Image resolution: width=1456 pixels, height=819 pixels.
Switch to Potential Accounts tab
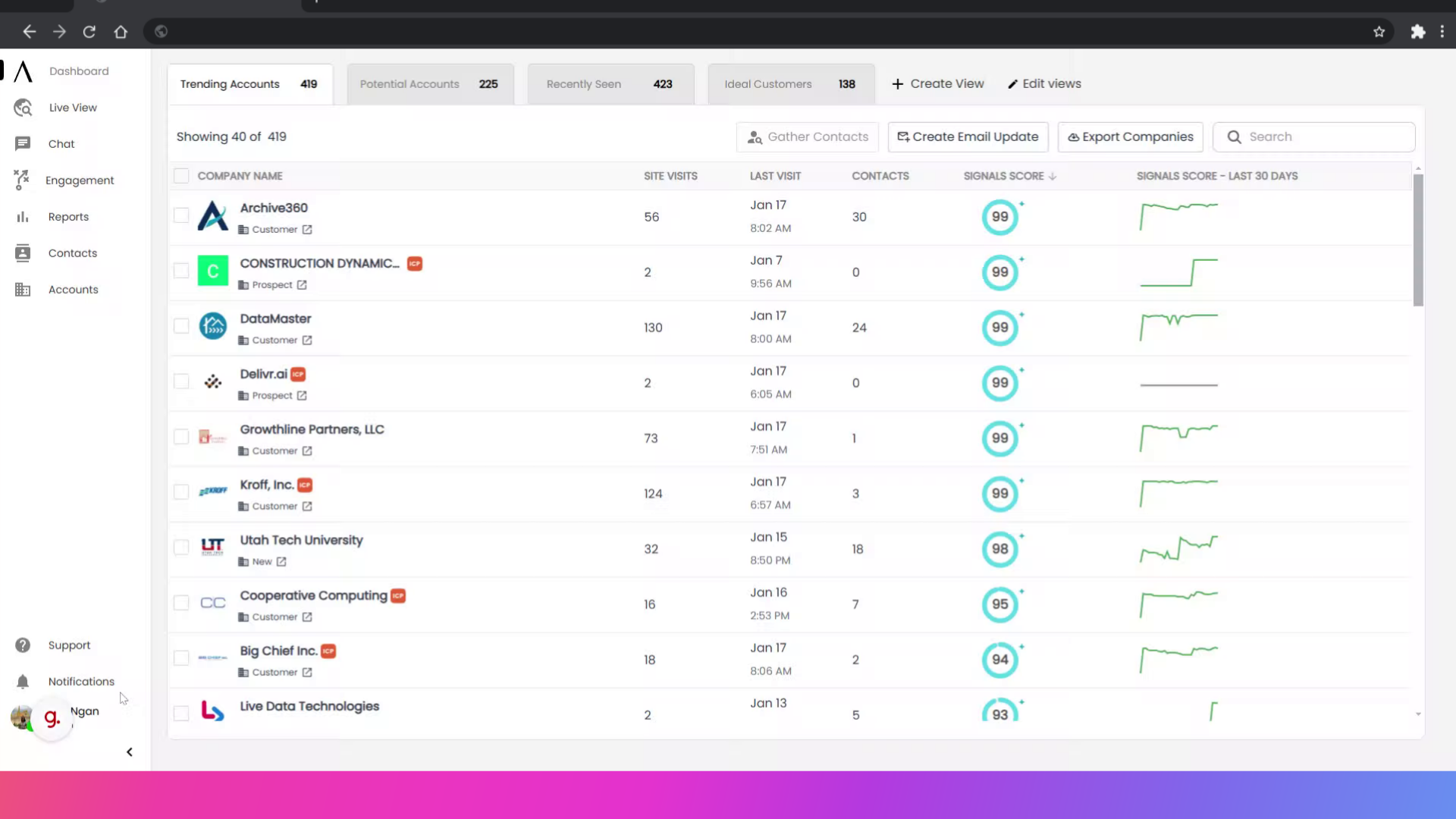click(429, 84)
